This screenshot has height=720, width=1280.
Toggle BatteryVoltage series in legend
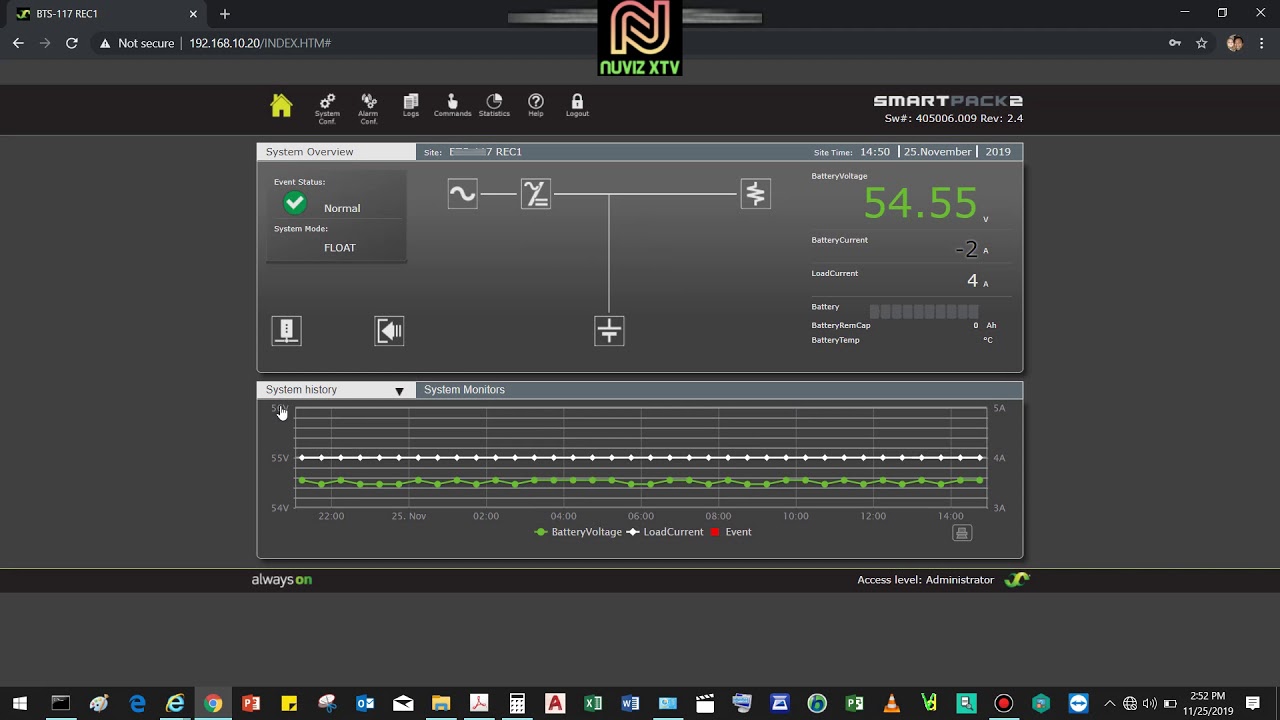[578, 532]
